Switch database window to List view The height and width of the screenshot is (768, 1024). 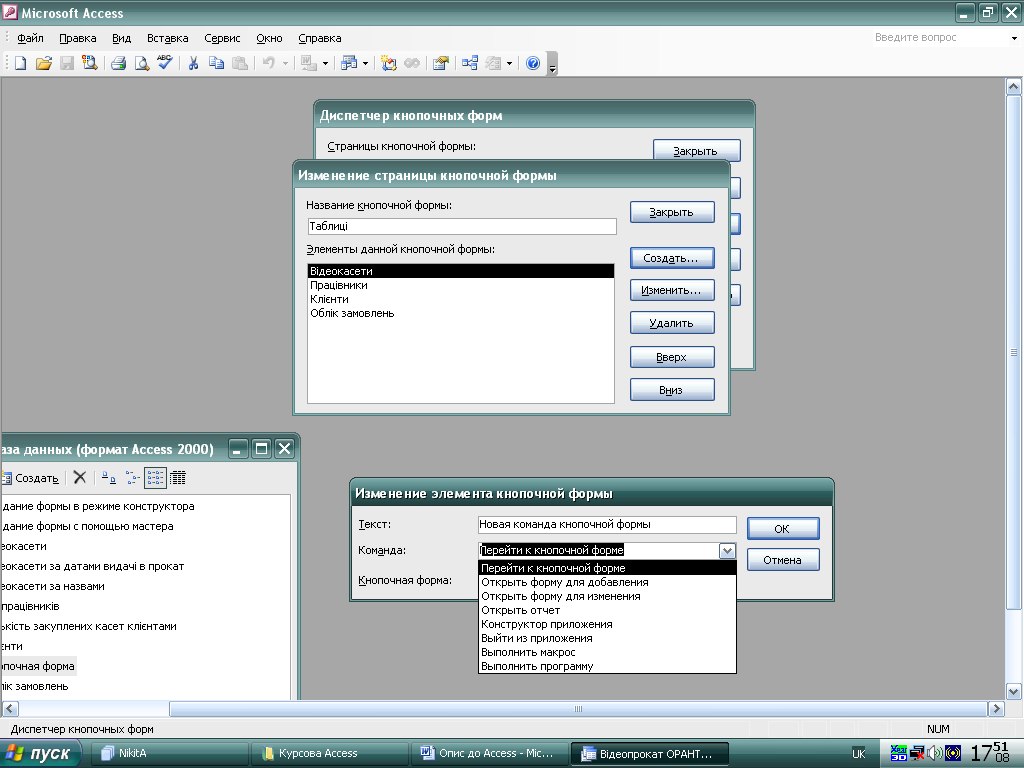[155, 478]
